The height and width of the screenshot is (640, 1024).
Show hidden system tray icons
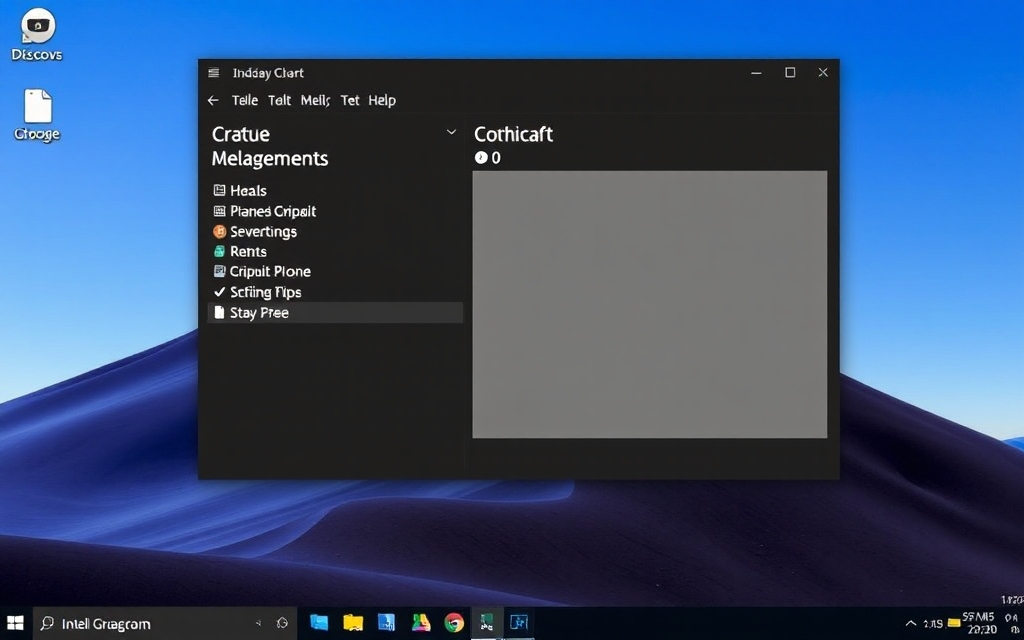(x=910, y=624)
